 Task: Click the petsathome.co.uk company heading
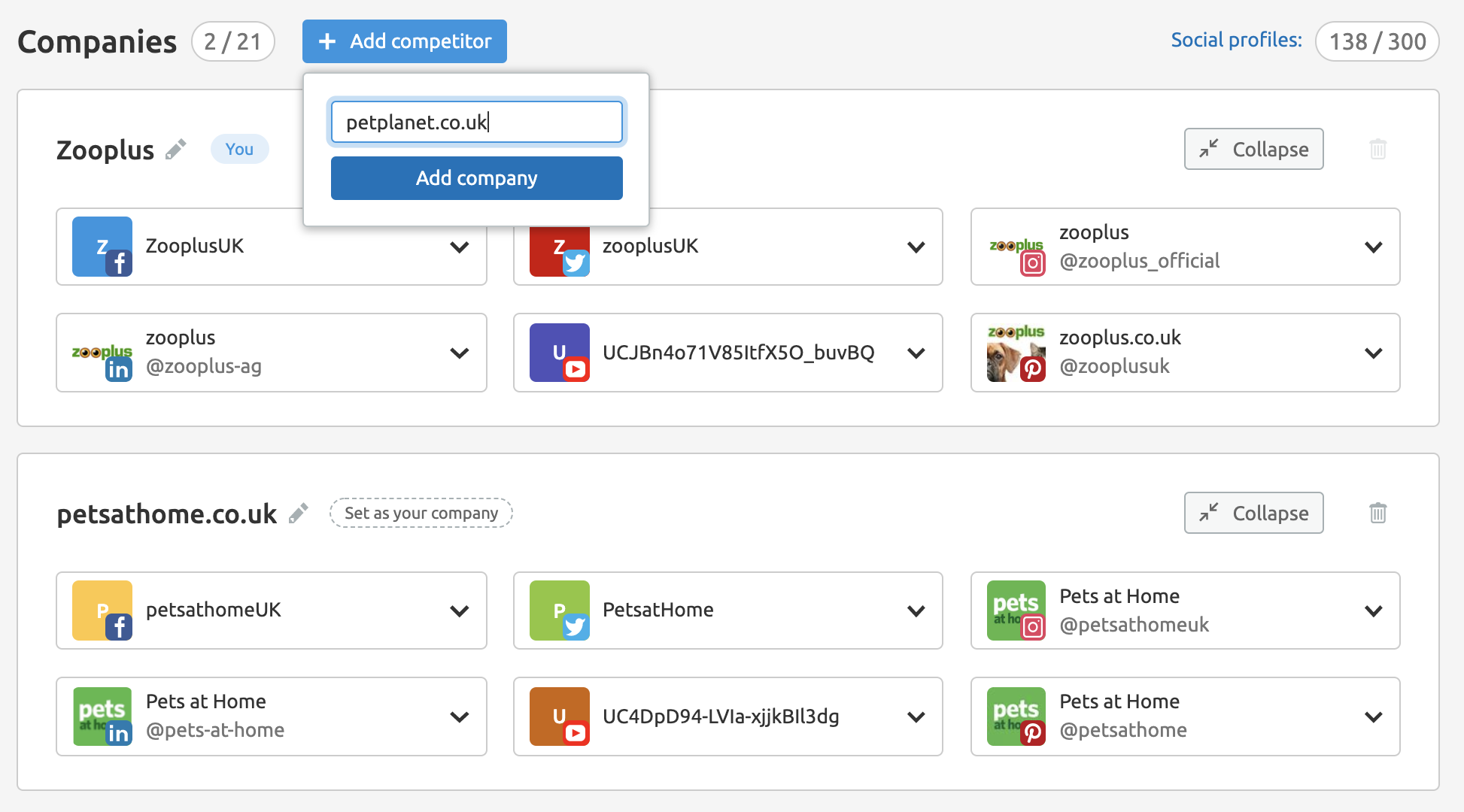[x=167, y=514]
